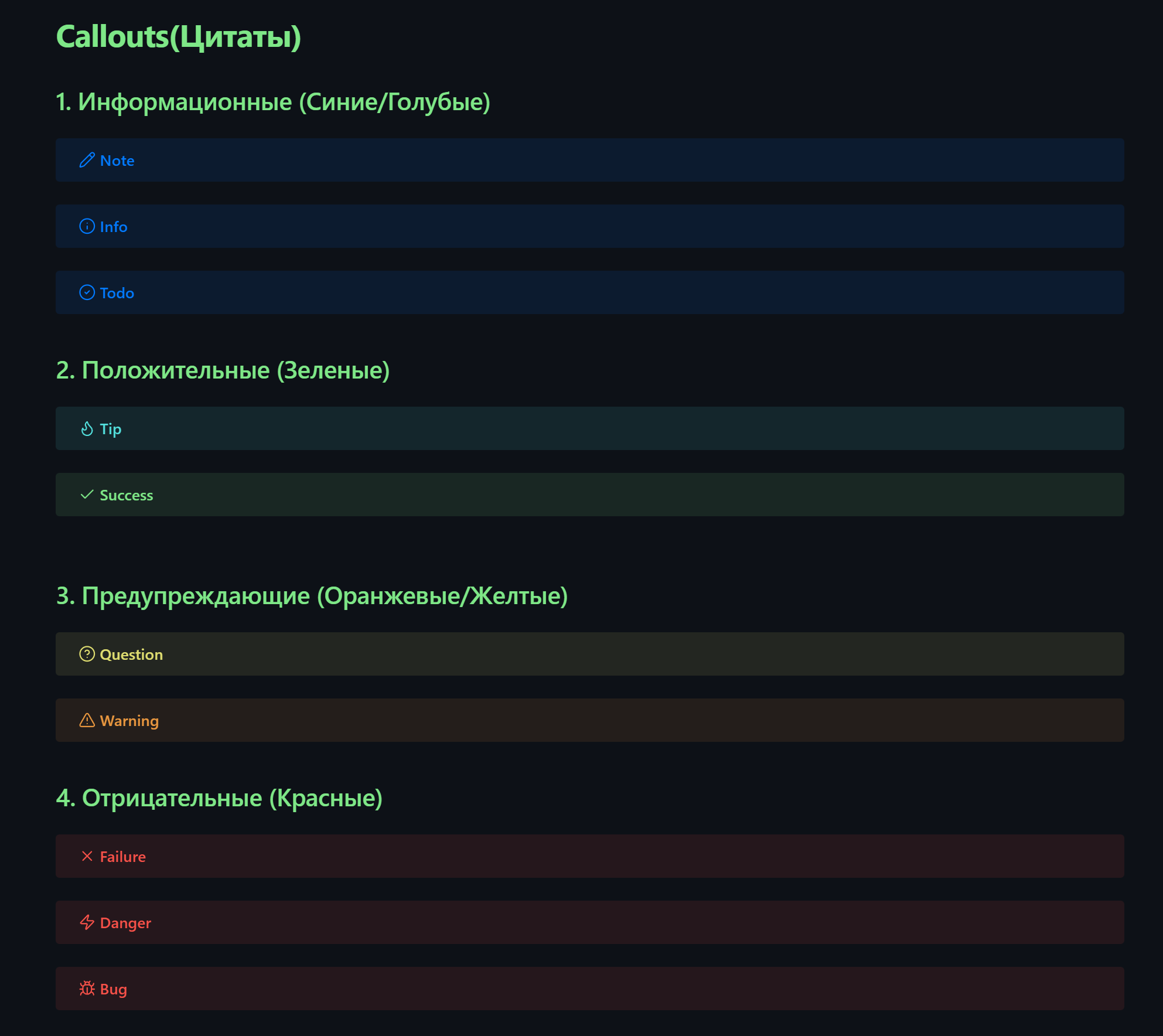The image size is (1163, 1036).
Task: Click the check-circle icon on Todo callout
Action: click(87, 292)
